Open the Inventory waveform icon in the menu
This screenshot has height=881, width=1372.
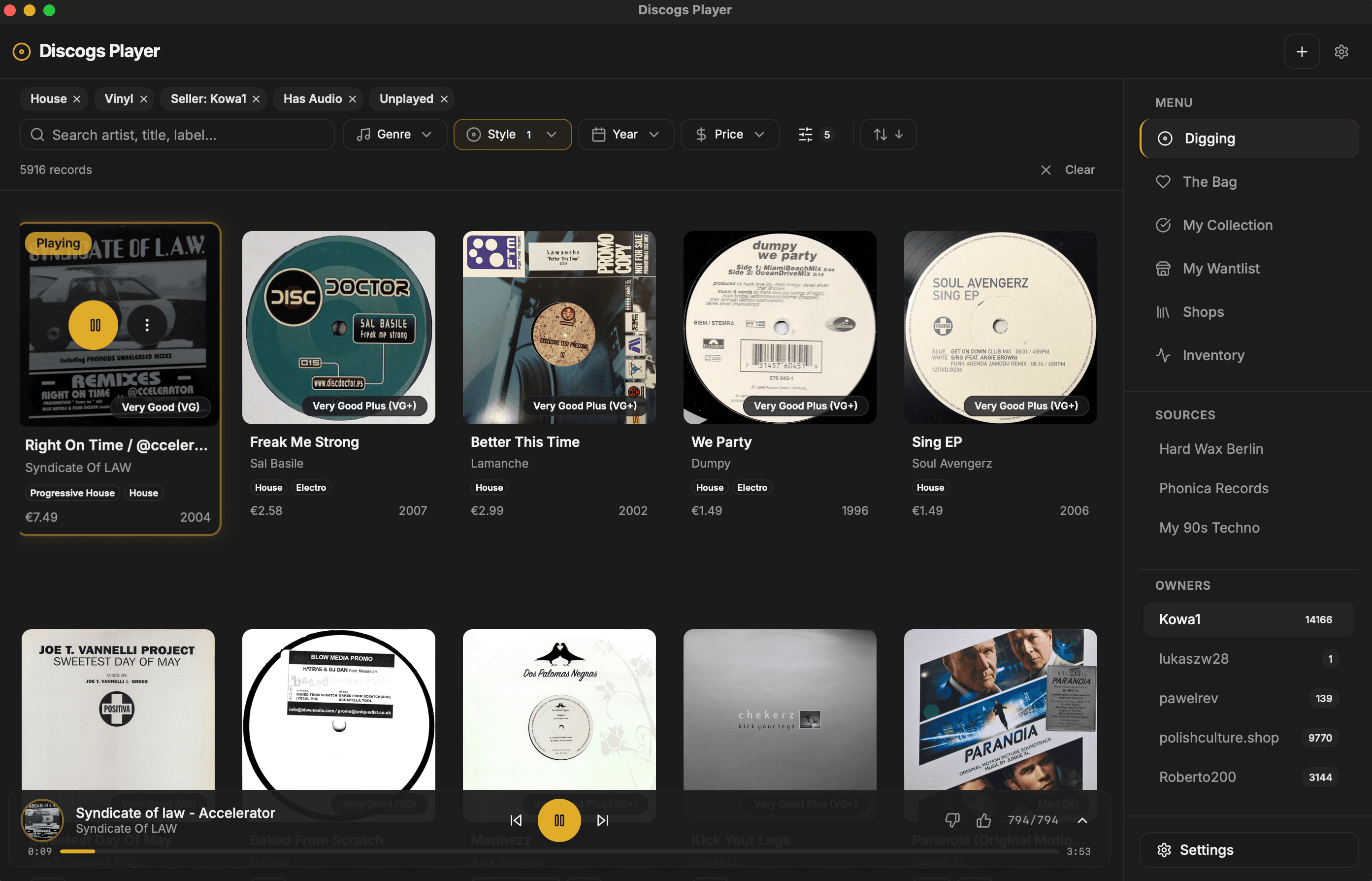1164,355
